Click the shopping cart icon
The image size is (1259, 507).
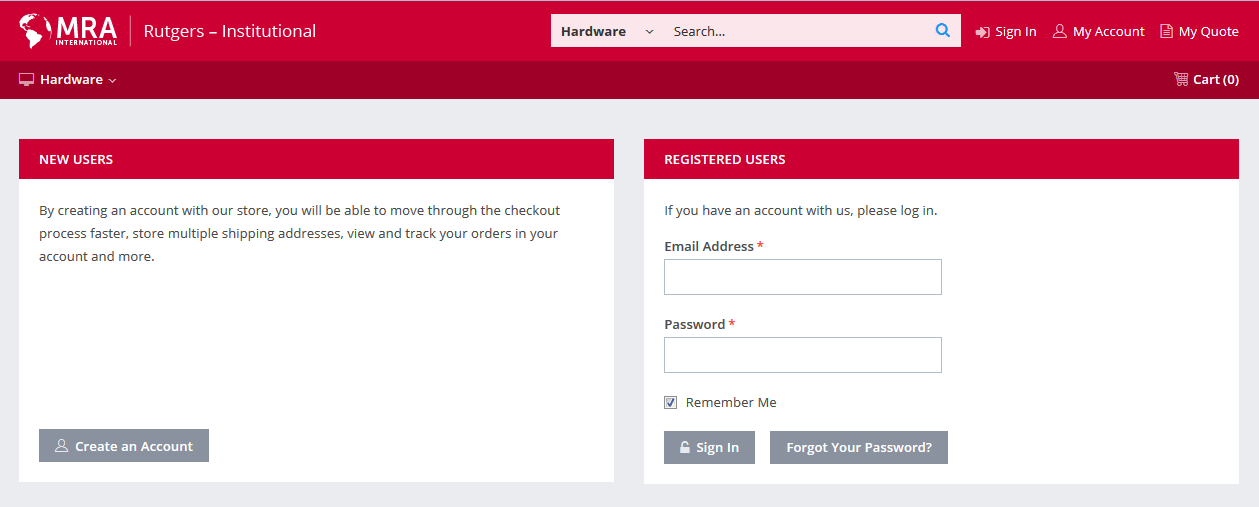[x=1181, y=79]
